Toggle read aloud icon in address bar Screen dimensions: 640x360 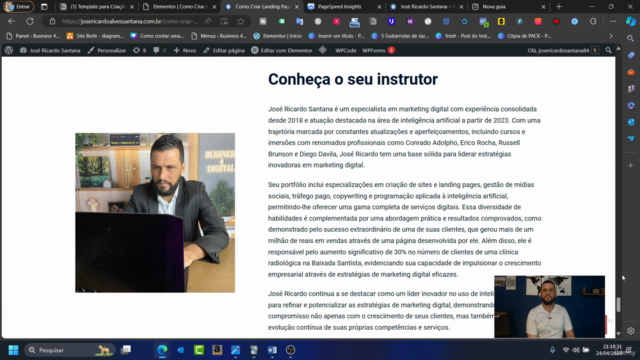[208, 21]
